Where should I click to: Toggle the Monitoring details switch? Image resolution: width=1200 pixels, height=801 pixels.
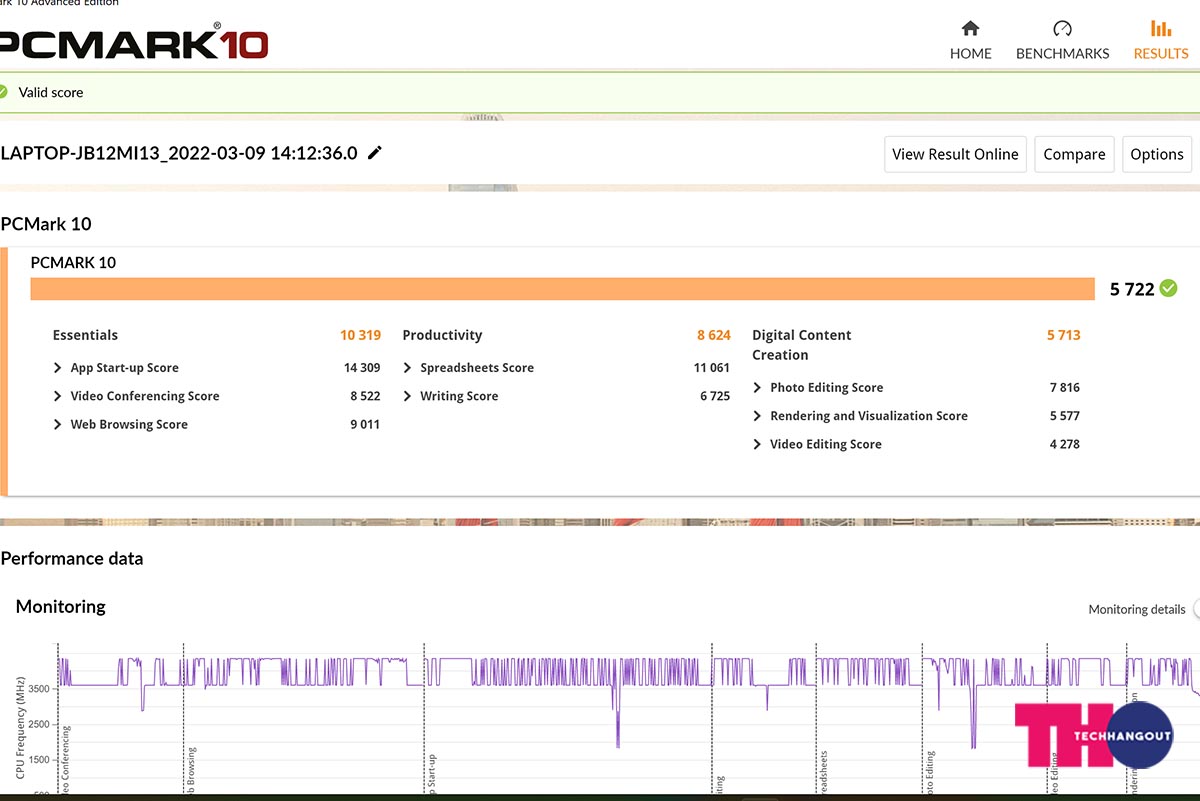[x=1196, y=609]
